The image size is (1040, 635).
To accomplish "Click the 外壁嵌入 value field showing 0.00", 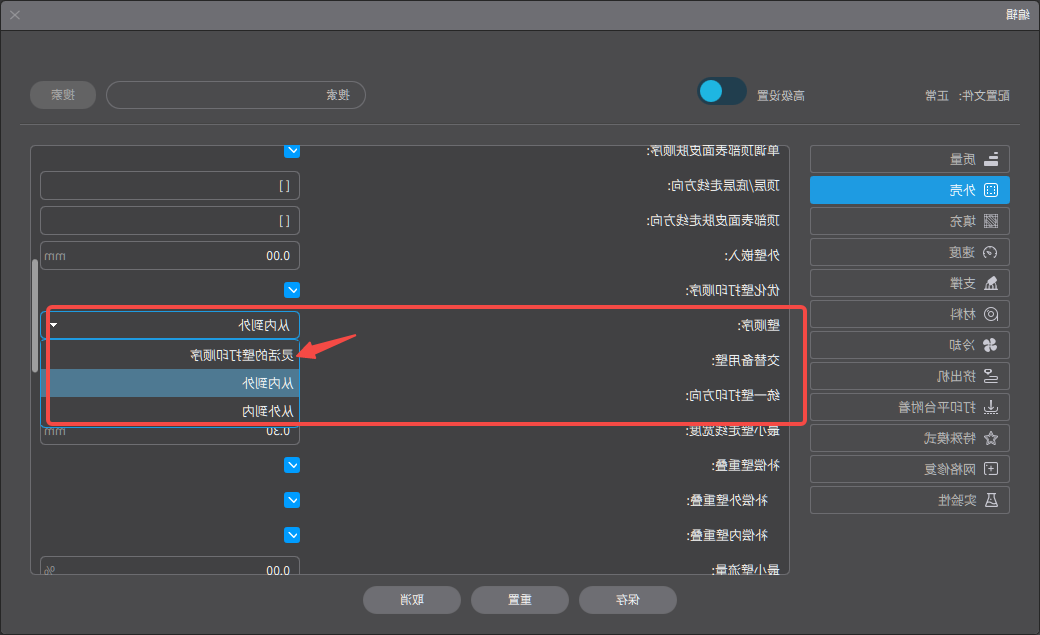I will coord(170,256).
